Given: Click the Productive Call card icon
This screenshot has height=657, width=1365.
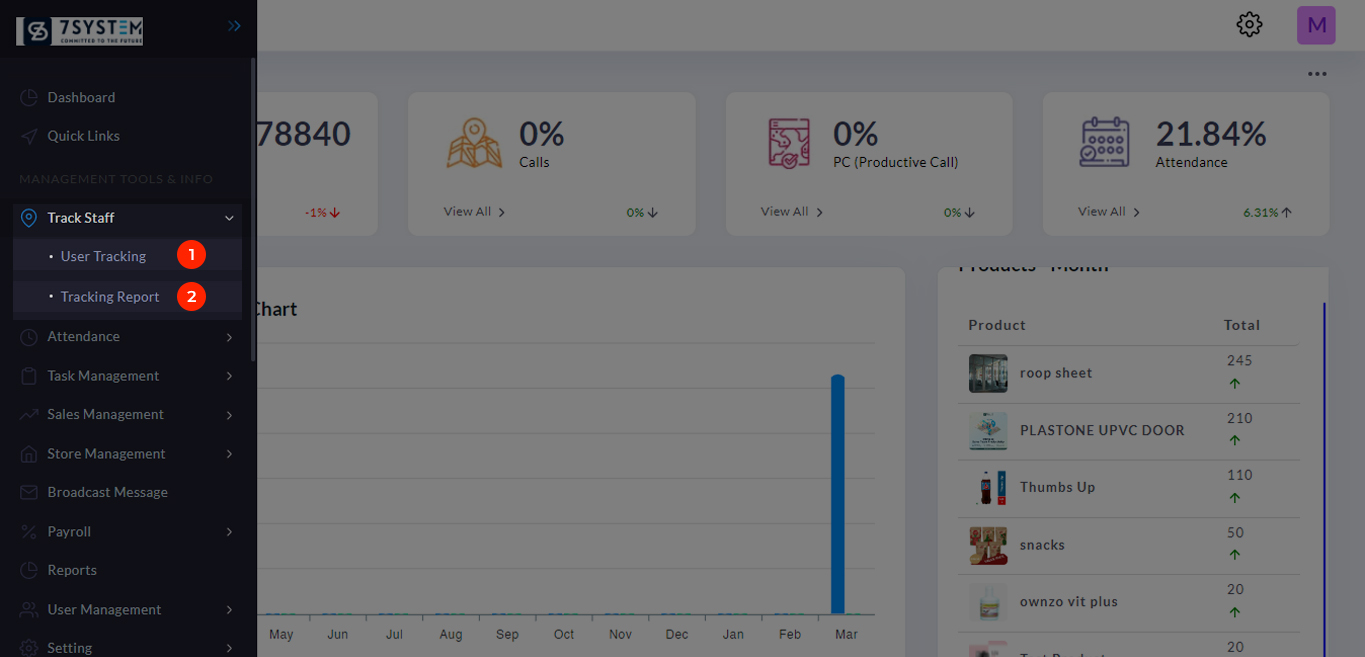Looking at the screenshot, I should point(789,143).
